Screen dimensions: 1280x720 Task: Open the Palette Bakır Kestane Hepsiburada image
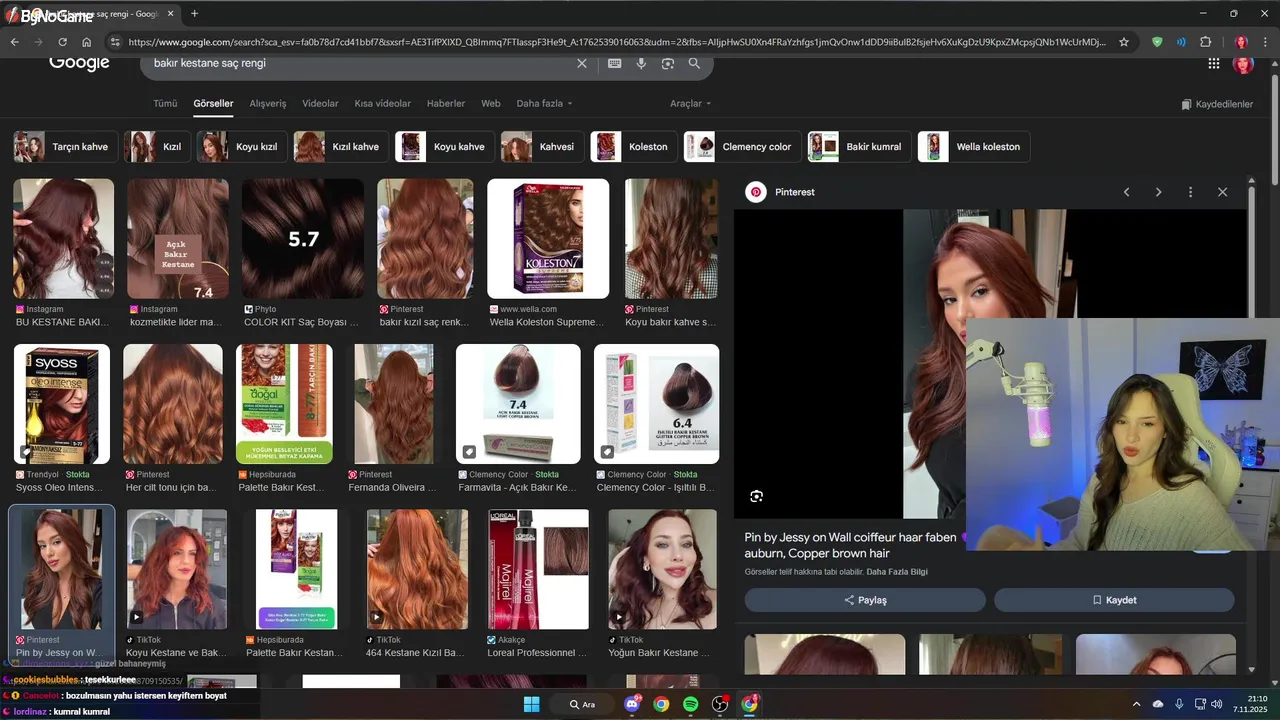click(x=284, y=404)
